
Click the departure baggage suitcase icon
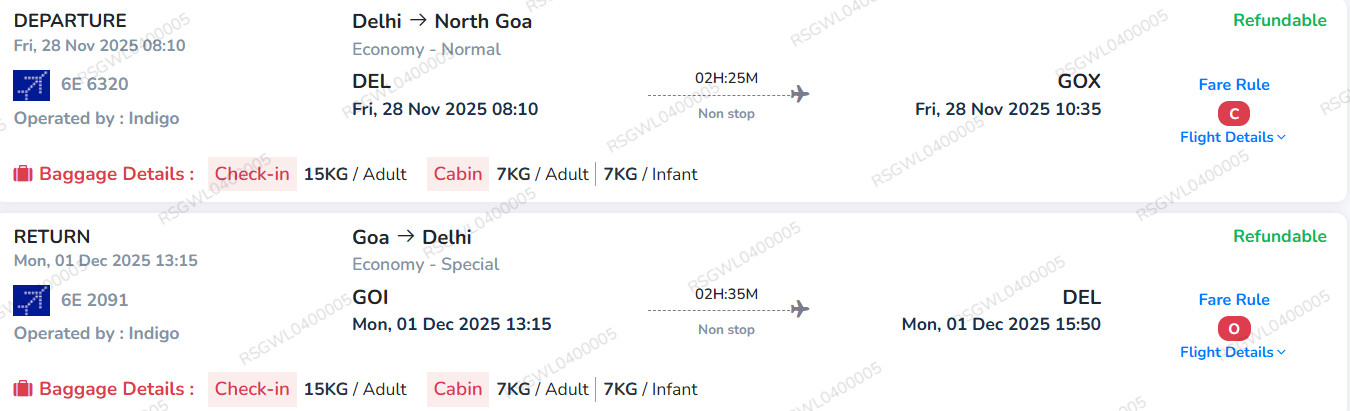23,174
